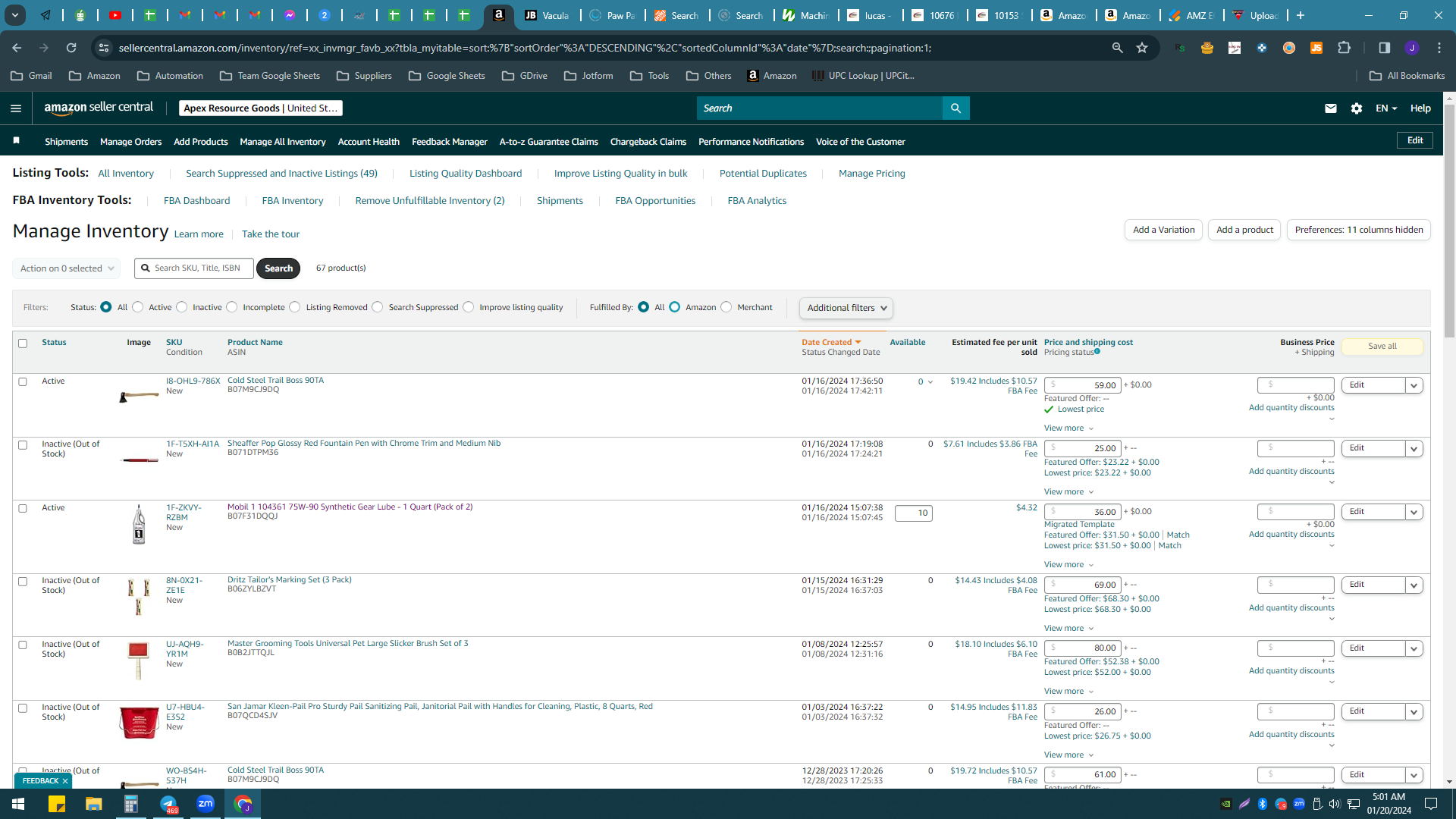
Task: Open the Calculator from the taskbar
Action: pyautogui.click(x=130, y=804)
